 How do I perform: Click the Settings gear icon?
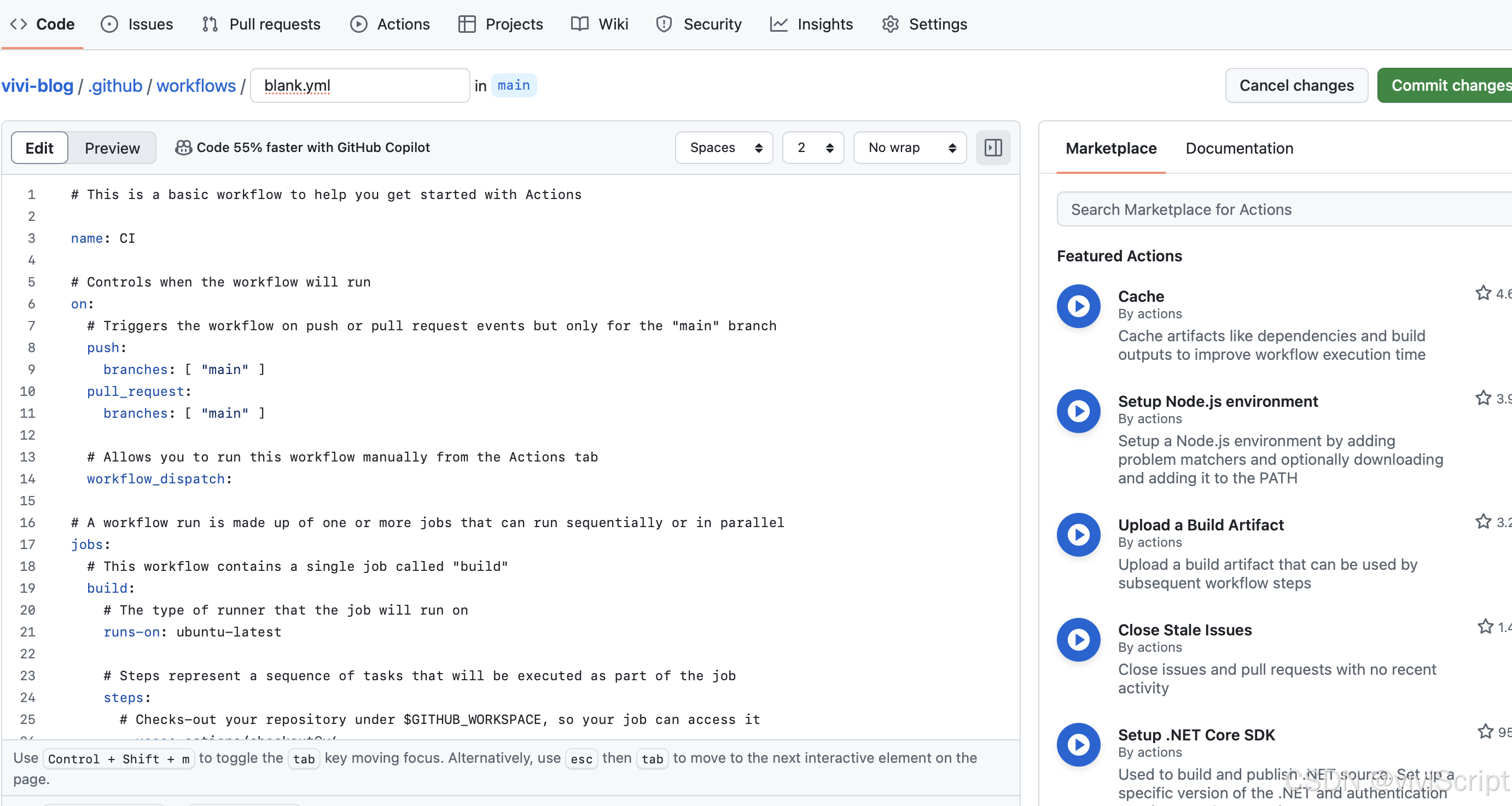click(891, 24)
